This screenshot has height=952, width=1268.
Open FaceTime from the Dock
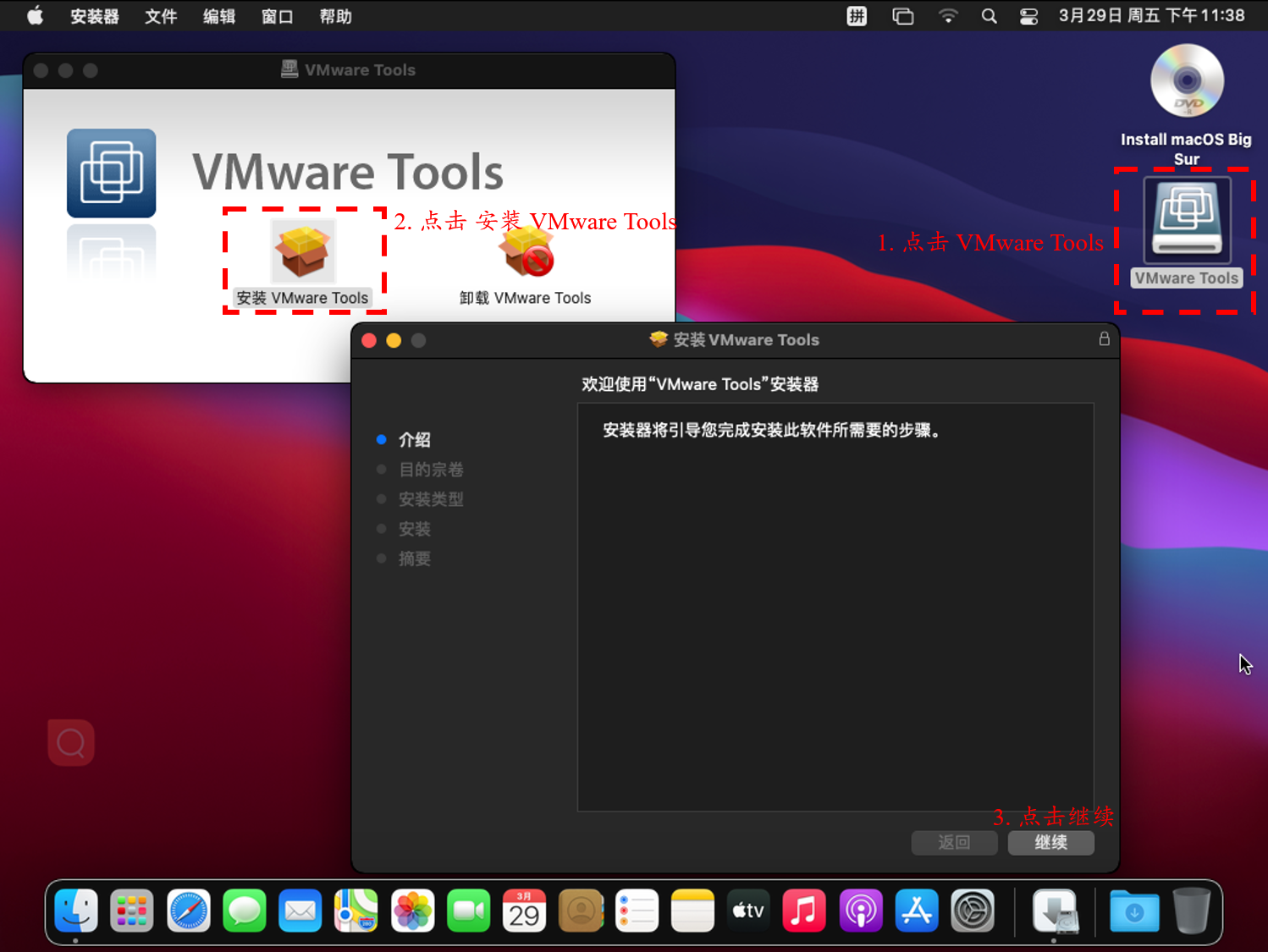pyautogui.click(x=468, y=911)
